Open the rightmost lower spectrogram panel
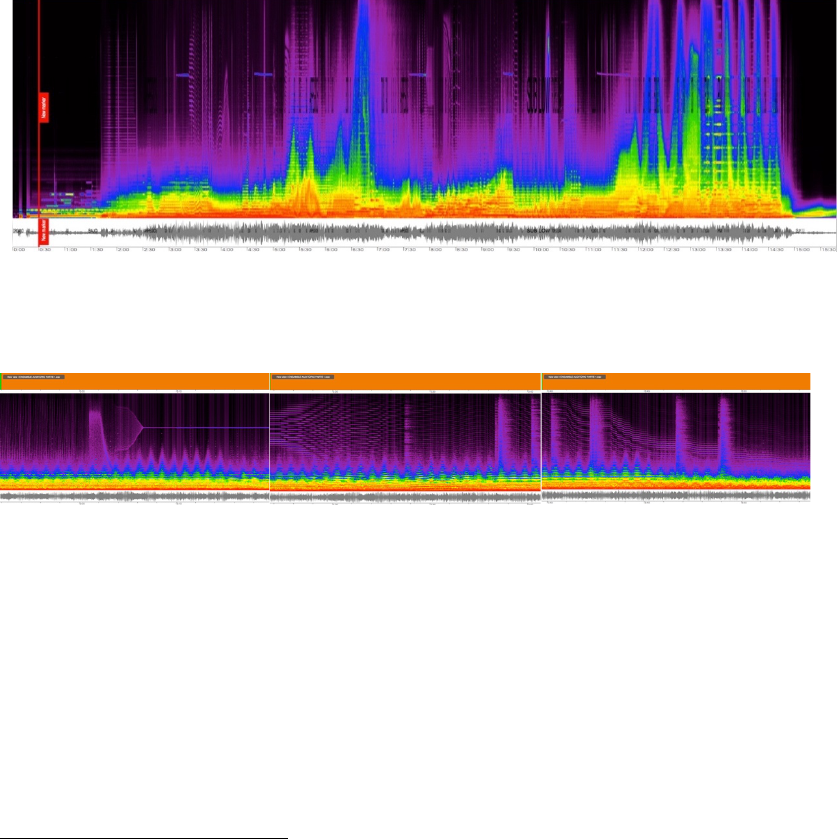 675,440
